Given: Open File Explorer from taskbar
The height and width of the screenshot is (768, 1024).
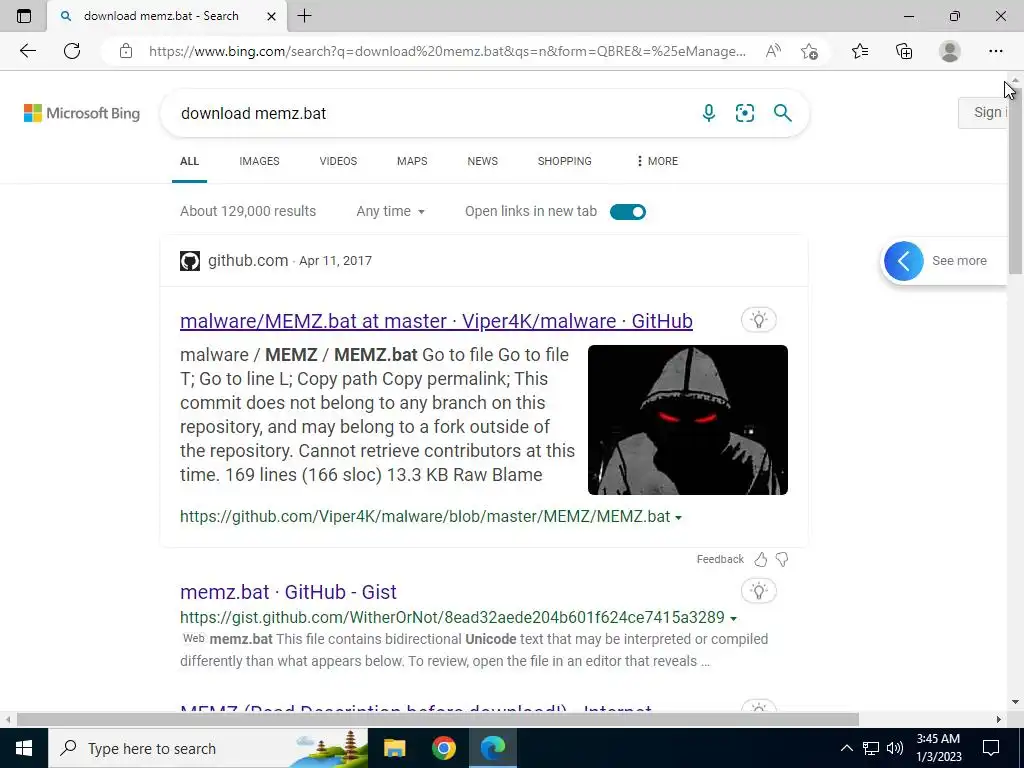Looking at the screenshot, I should [394, 748].
